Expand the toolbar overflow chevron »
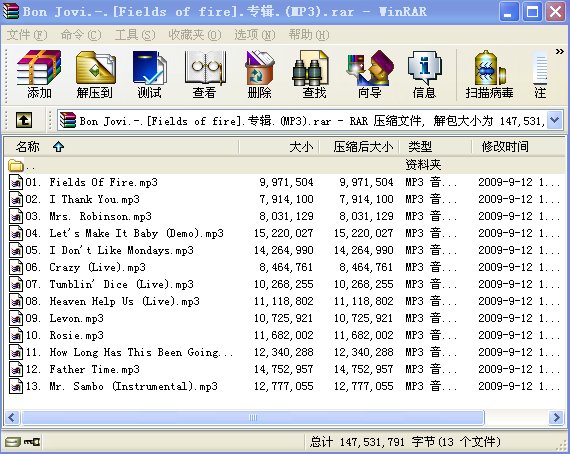 pos(559,52)
